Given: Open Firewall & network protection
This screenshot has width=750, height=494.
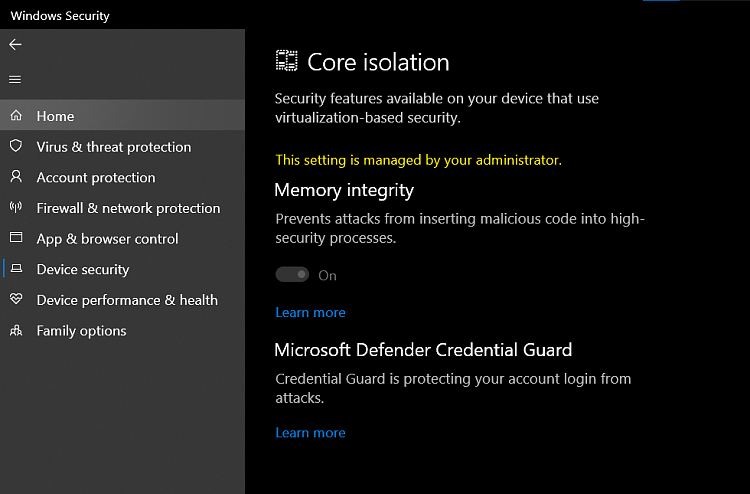Looking at the screenshot, I should click(122, 208).
